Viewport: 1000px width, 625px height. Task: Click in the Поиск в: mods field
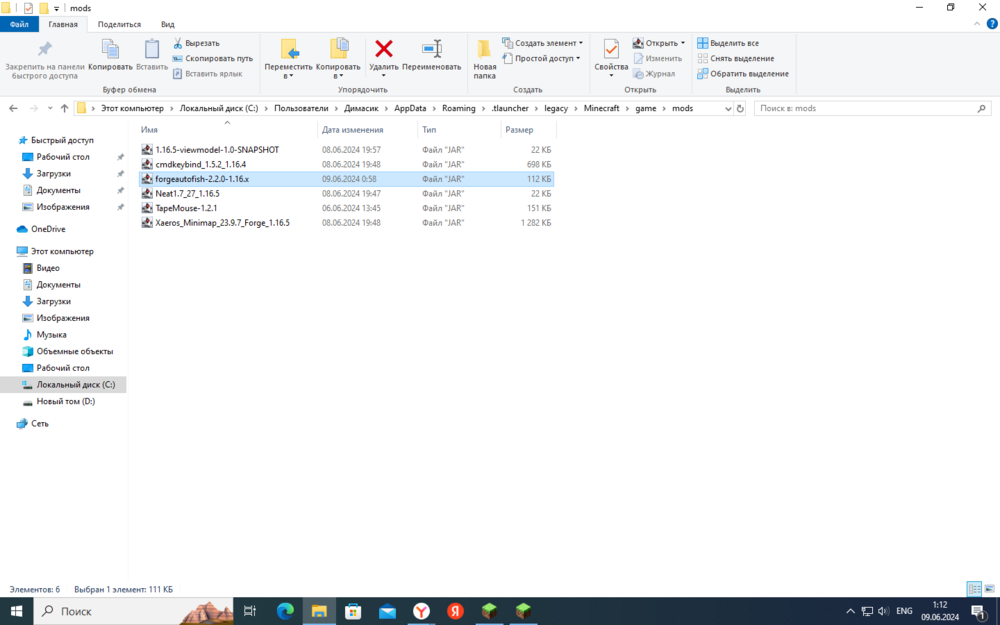[872, 108]
